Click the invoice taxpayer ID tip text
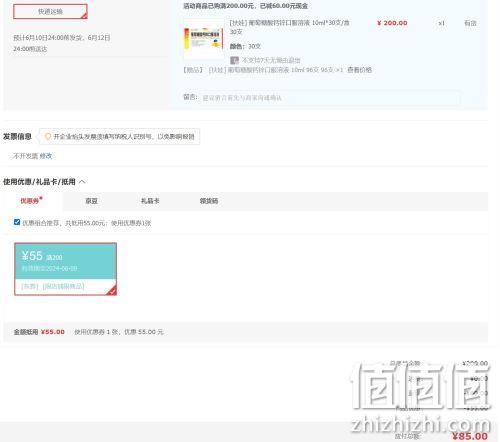Screen dimensions: 500x442 (x=124, y=137)
